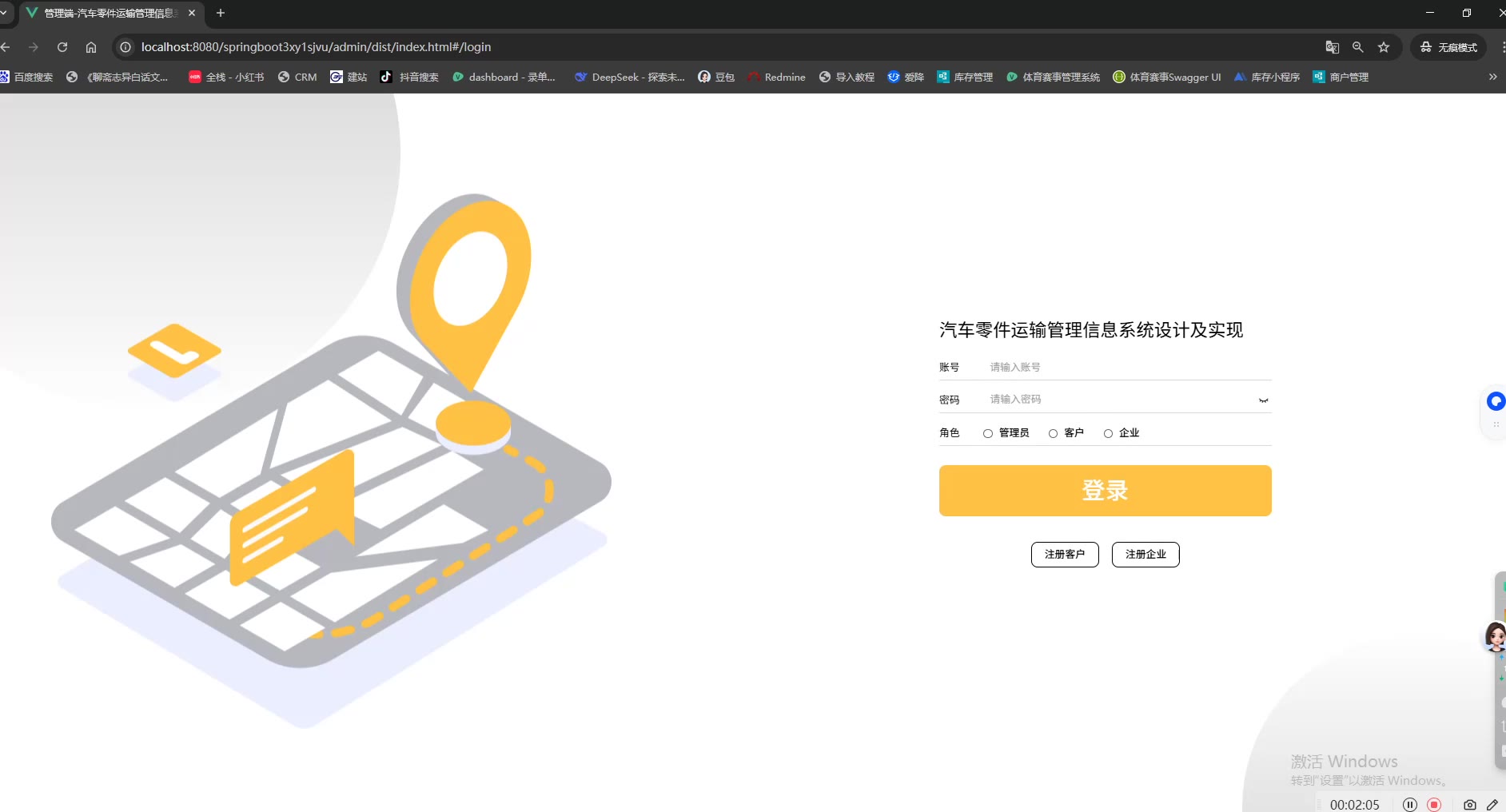
Task: Toggle password visibility eye icon
Action: pos(1263,400)
